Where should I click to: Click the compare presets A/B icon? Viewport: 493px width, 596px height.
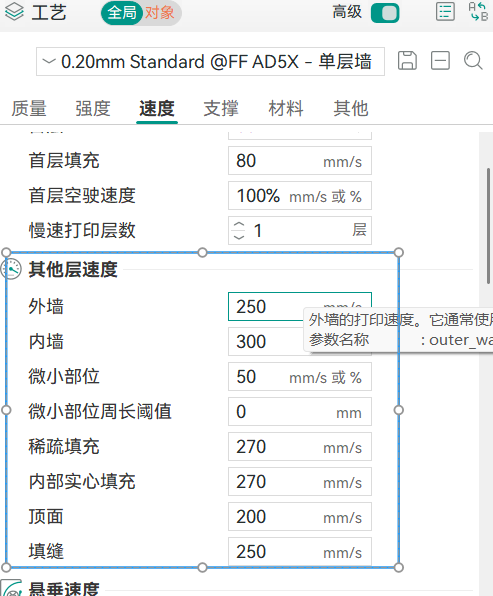(x=478, y=12)
